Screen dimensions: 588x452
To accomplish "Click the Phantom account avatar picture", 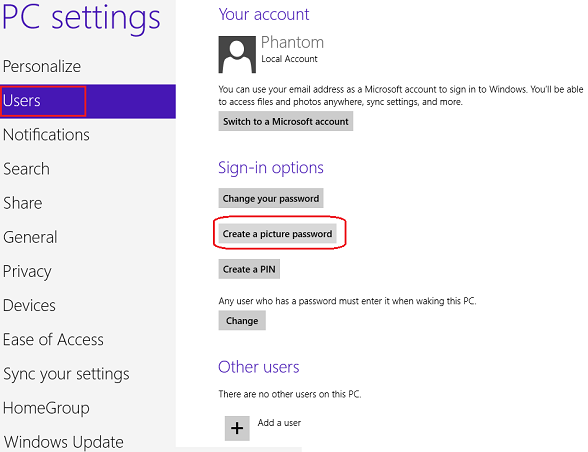I will 237,54.
